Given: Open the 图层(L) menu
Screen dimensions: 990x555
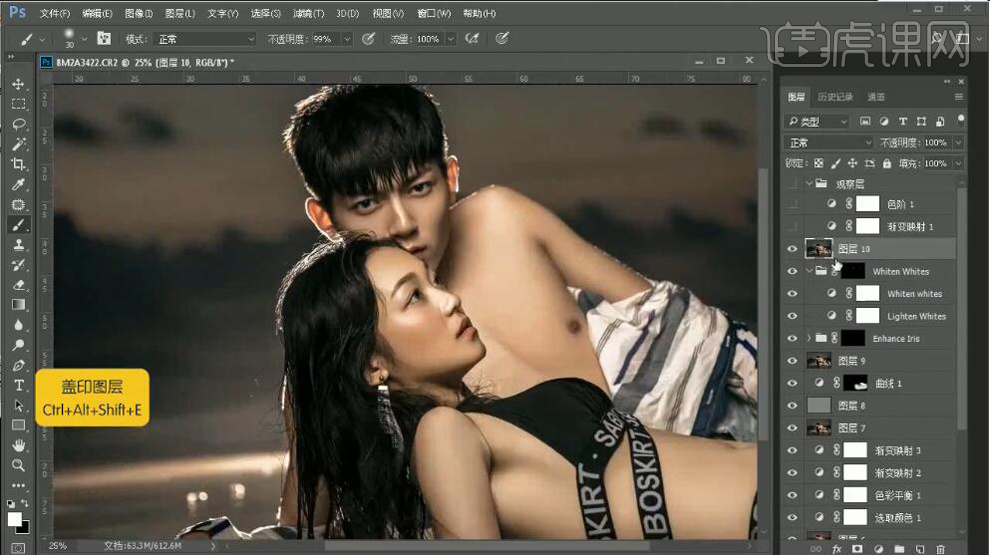Looking at the screenshot, I should pos(180,13).
